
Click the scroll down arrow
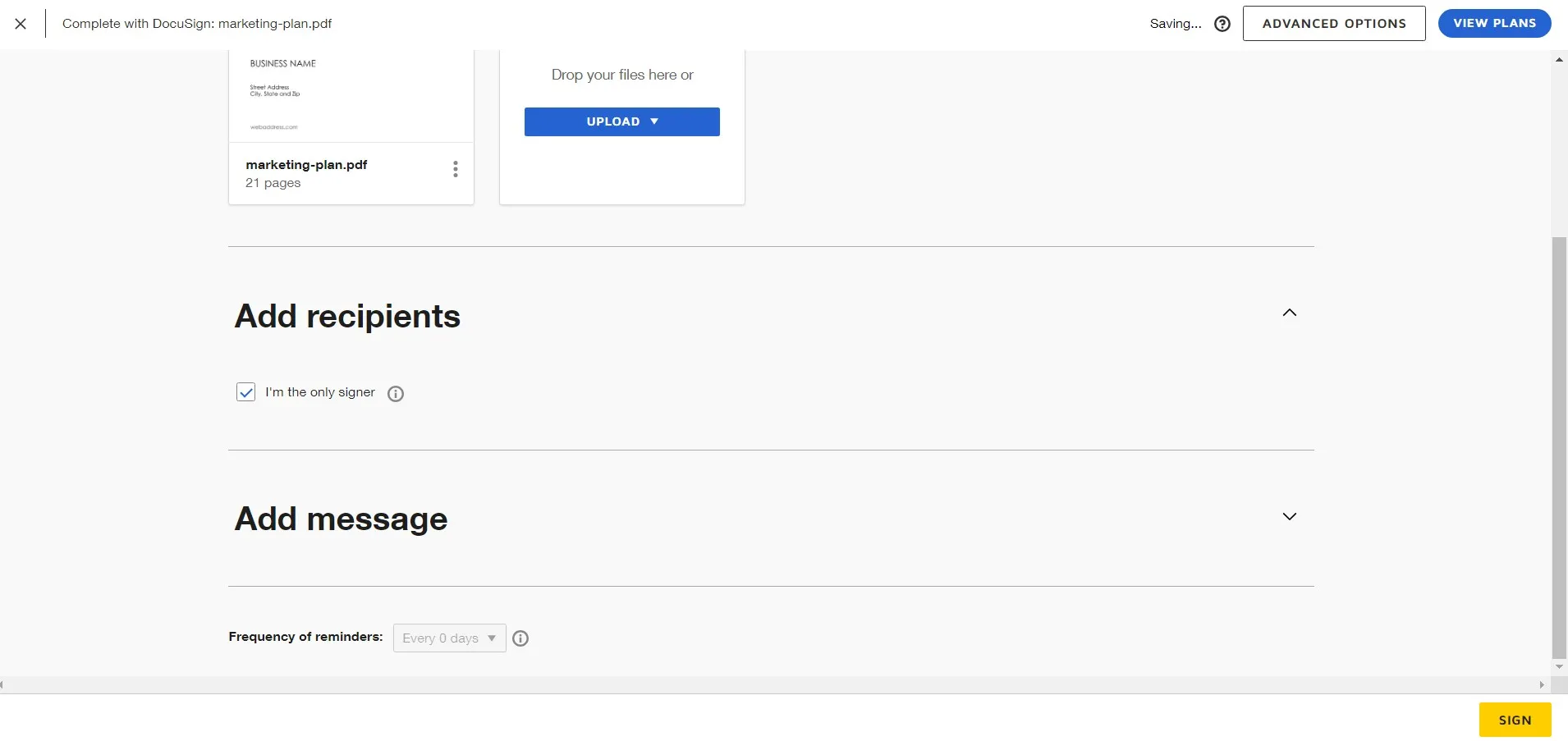(1560, 667)
